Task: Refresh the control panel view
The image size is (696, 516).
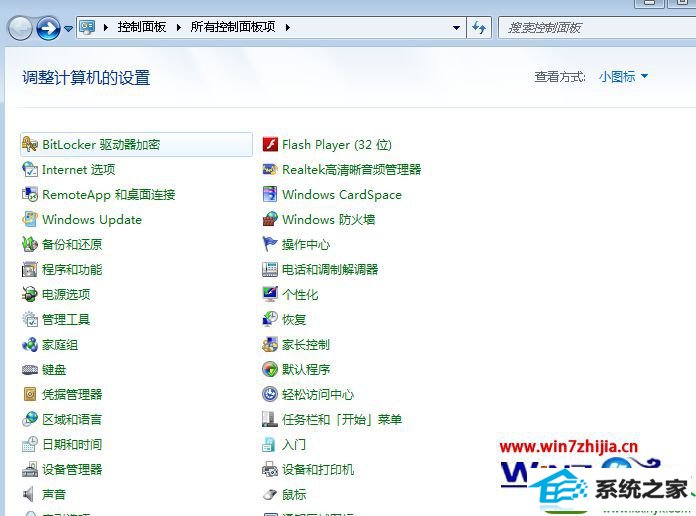Action: 479,28
